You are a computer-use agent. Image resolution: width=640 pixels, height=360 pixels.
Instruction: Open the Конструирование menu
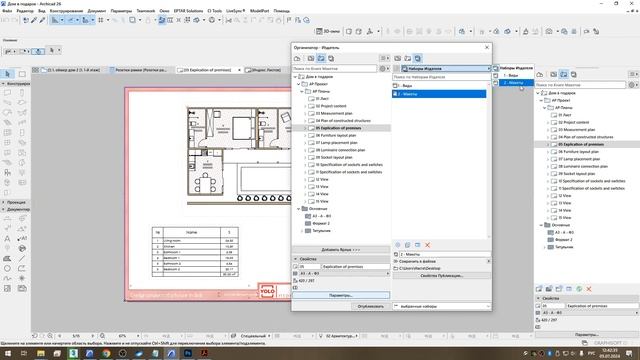pos(66,11)
